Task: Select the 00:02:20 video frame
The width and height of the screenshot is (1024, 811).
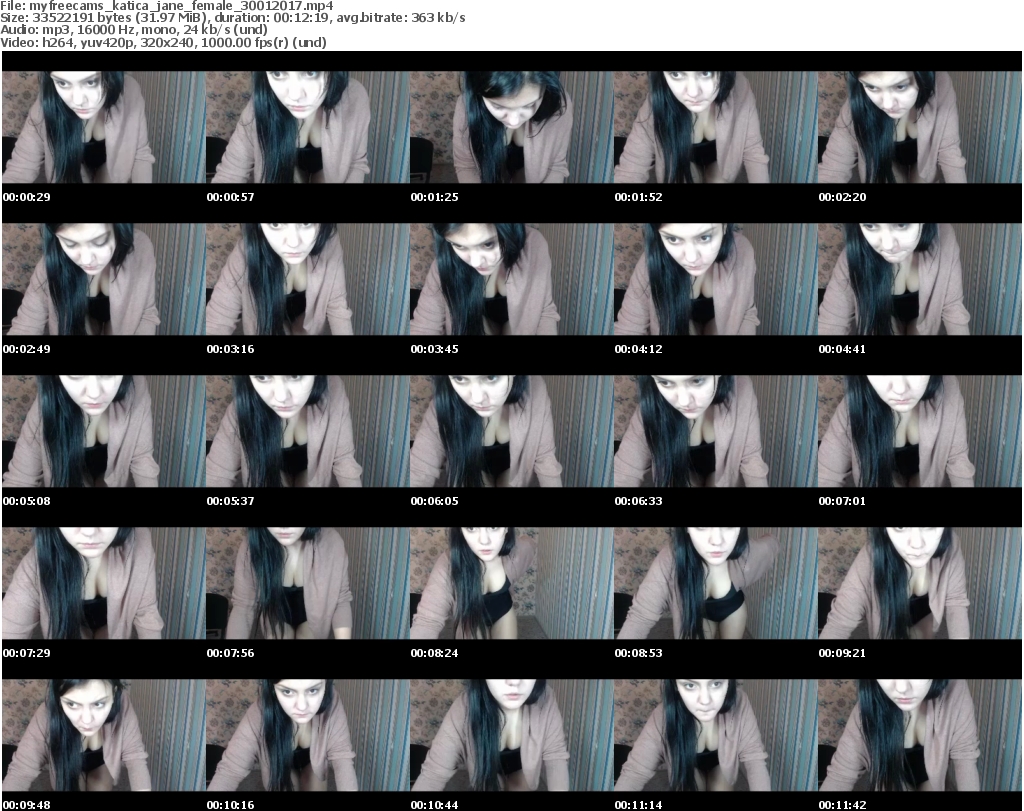Action: click(920, 127)
